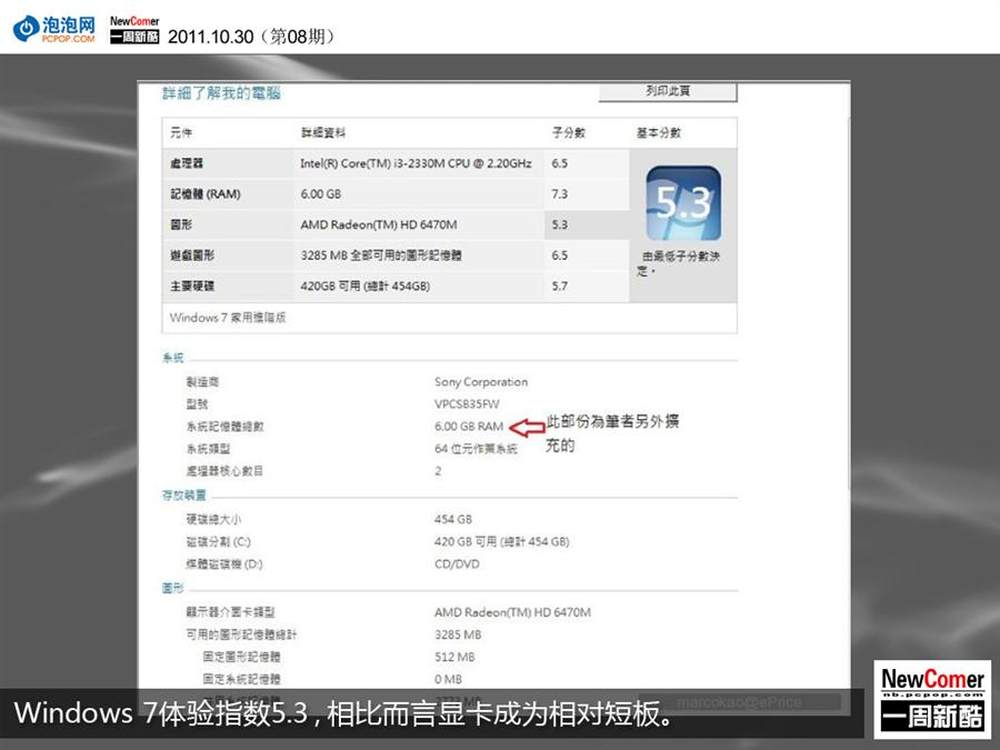
Task: Click the 磁碟分割 (C:) label
Action: point(218,542)
